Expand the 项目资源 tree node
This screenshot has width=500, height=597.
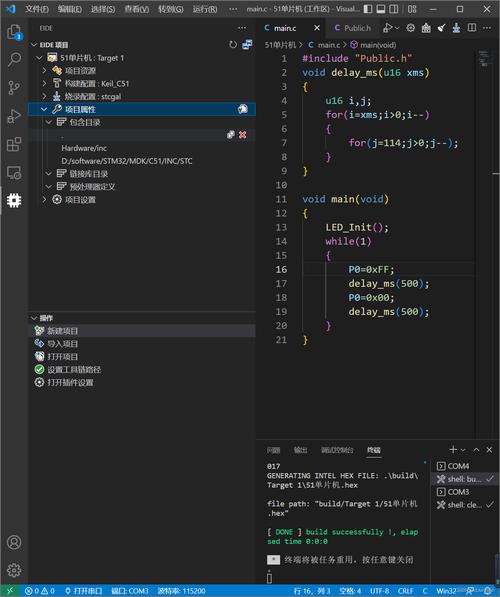(45, 70)
